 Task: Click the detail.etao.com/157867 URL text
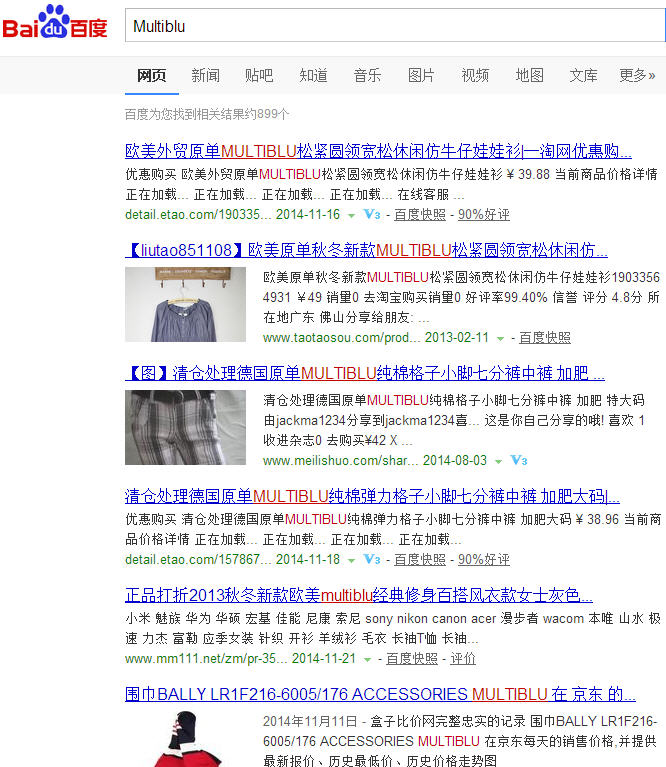198,560
